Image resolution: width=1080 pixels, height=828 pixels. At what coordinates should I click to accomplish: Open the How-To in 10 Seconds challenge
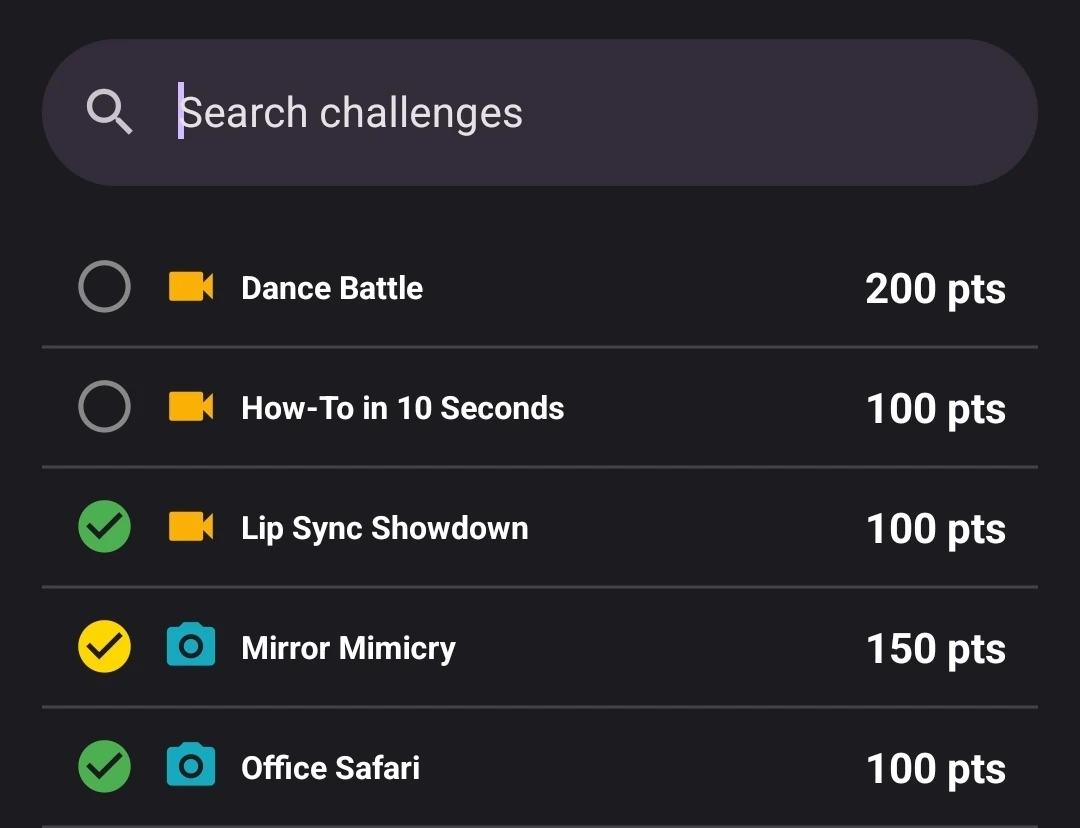point(402,408)
